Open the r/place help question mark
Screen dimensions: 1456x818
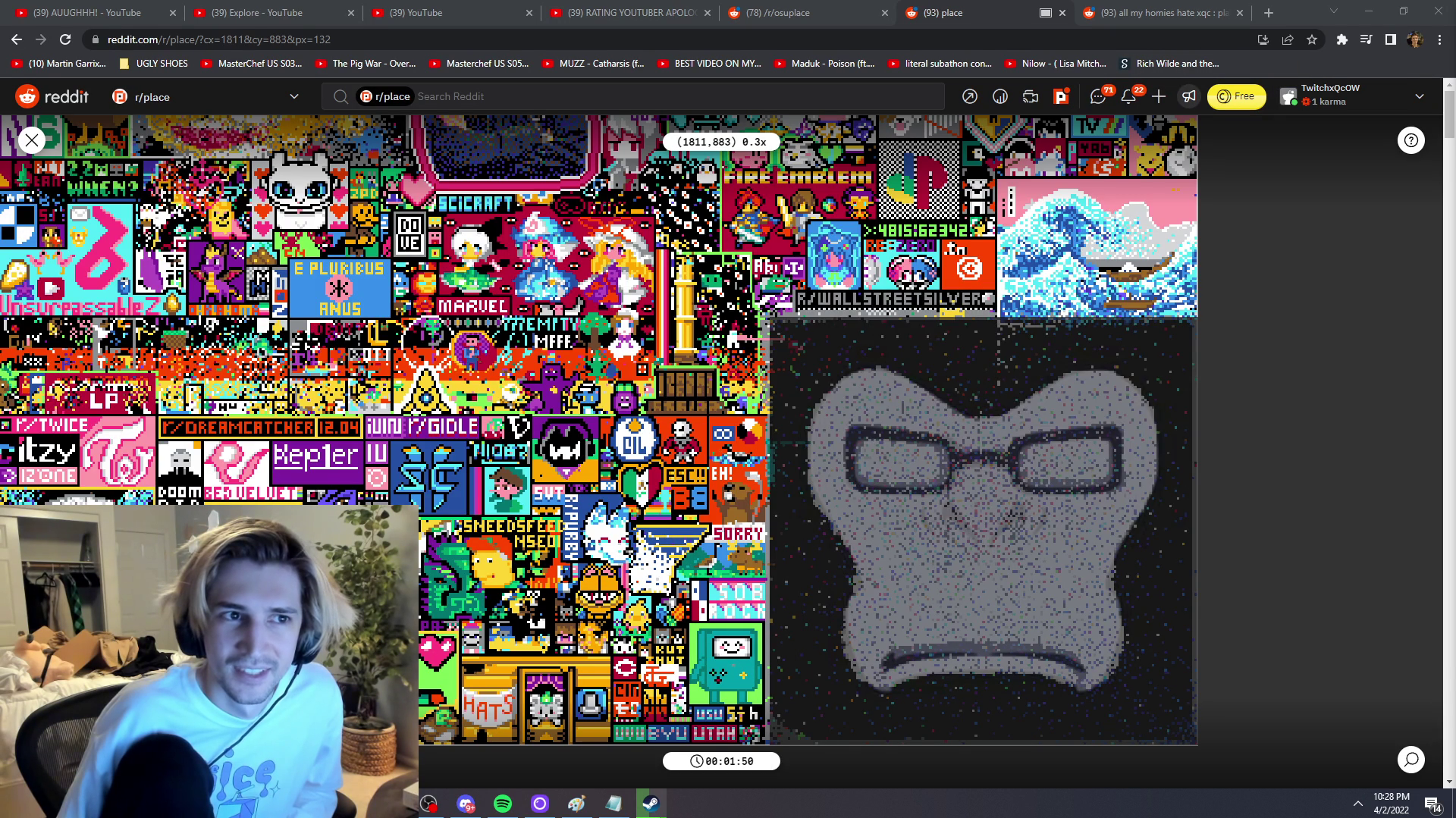1410,140
